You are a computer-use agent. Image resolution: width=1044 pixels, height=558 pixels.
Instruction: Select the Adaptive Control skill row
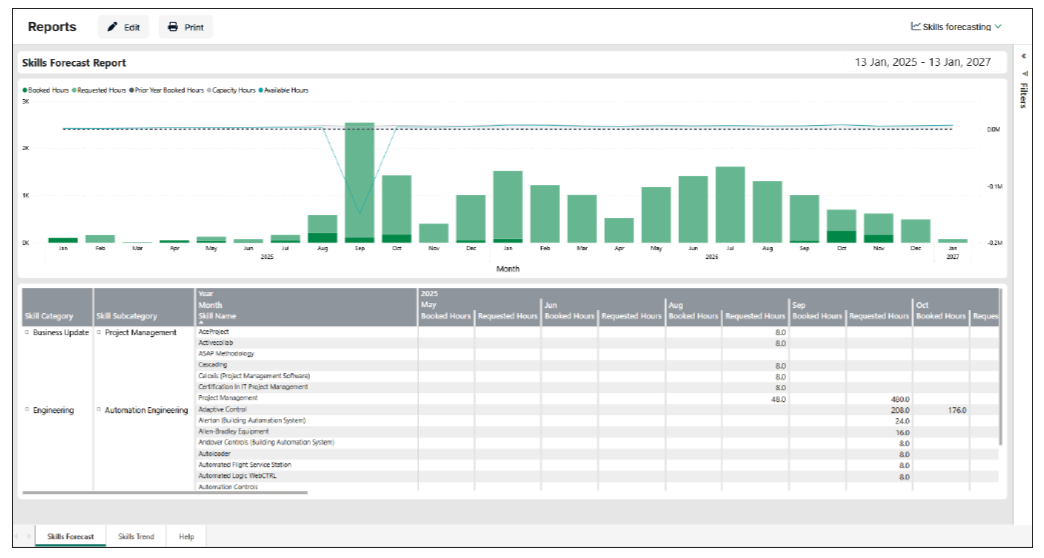pyautogui.click(x=221, y=410)
